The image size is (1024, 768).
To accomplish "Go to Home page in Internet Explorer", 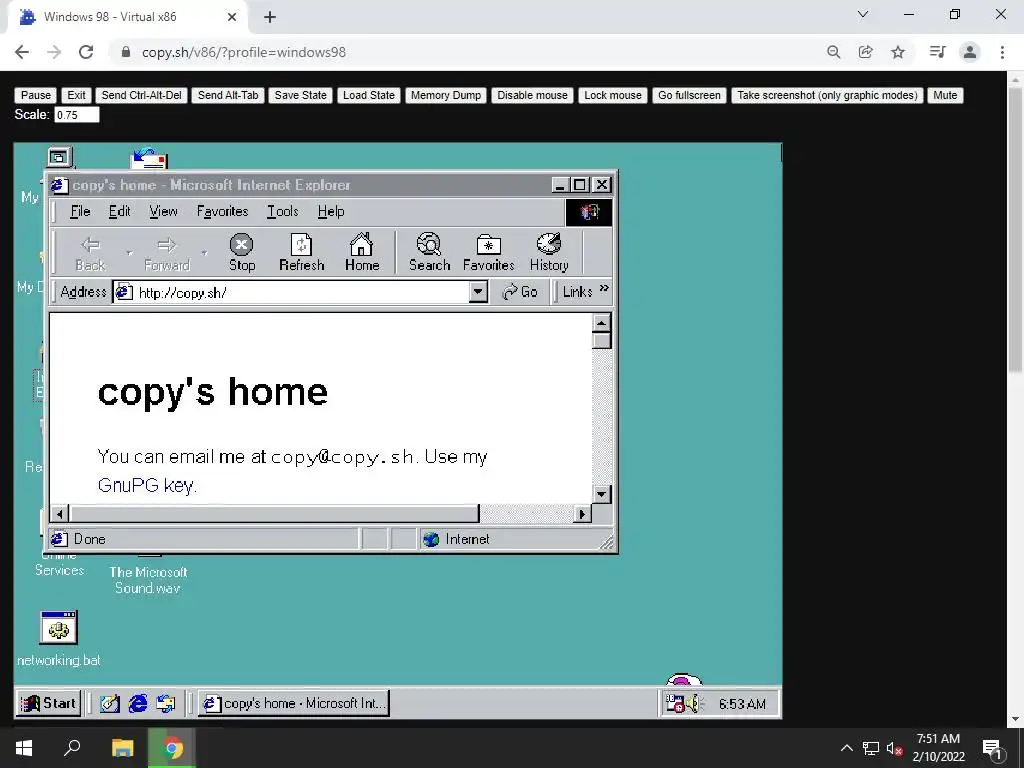I will [x=362, y=253].
